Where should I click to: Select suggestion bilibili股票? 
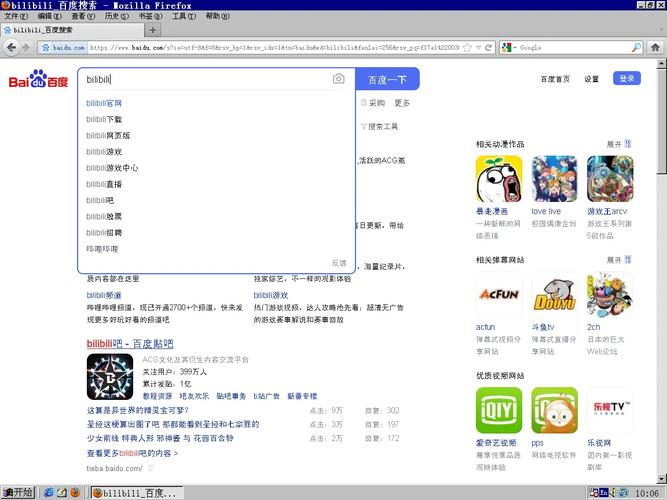click(x=104, y=216)
